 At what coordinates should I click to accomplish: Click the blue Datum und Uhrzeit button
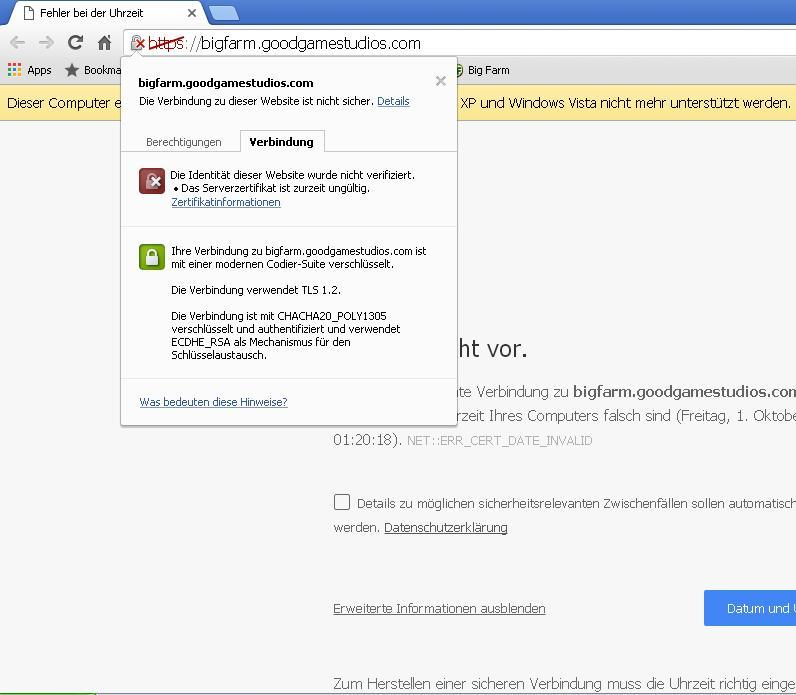(750, 608)
